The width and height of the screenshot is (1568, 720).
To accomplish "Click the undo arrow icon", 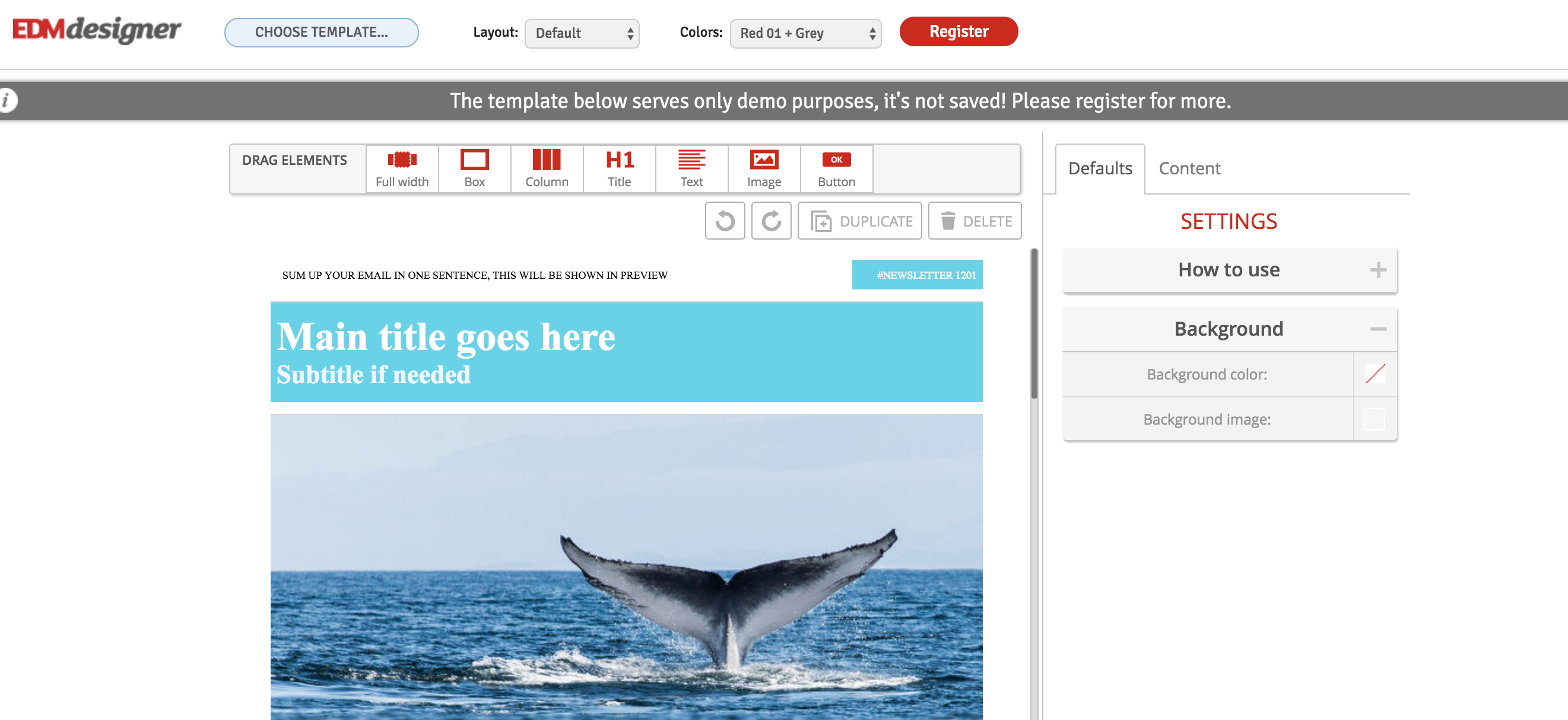I will pos(724,221).
